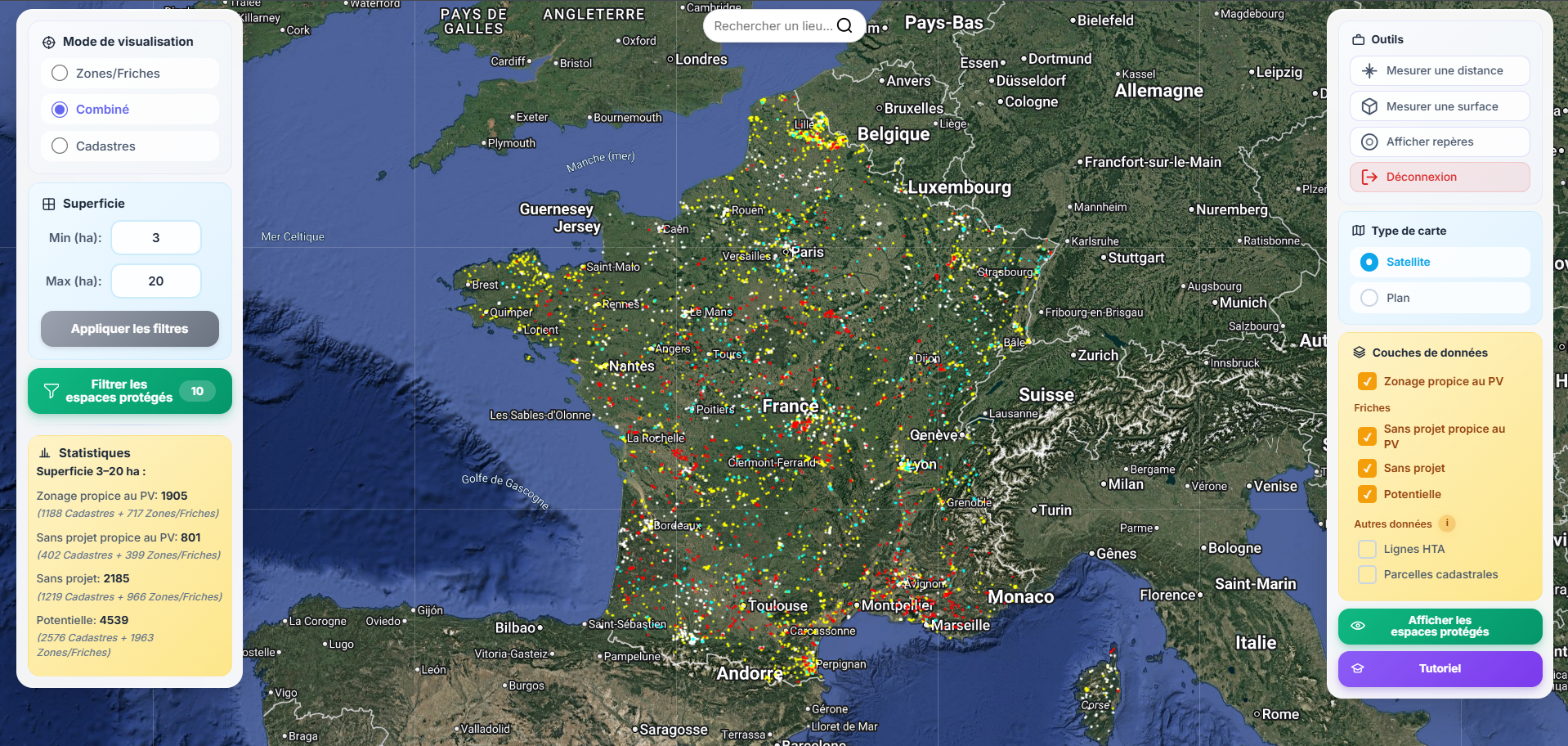This screenshot has width=1568, height=746.
Task: Click the eye icon on Afficher les espaces protégés
Action: click(1360, 626)
